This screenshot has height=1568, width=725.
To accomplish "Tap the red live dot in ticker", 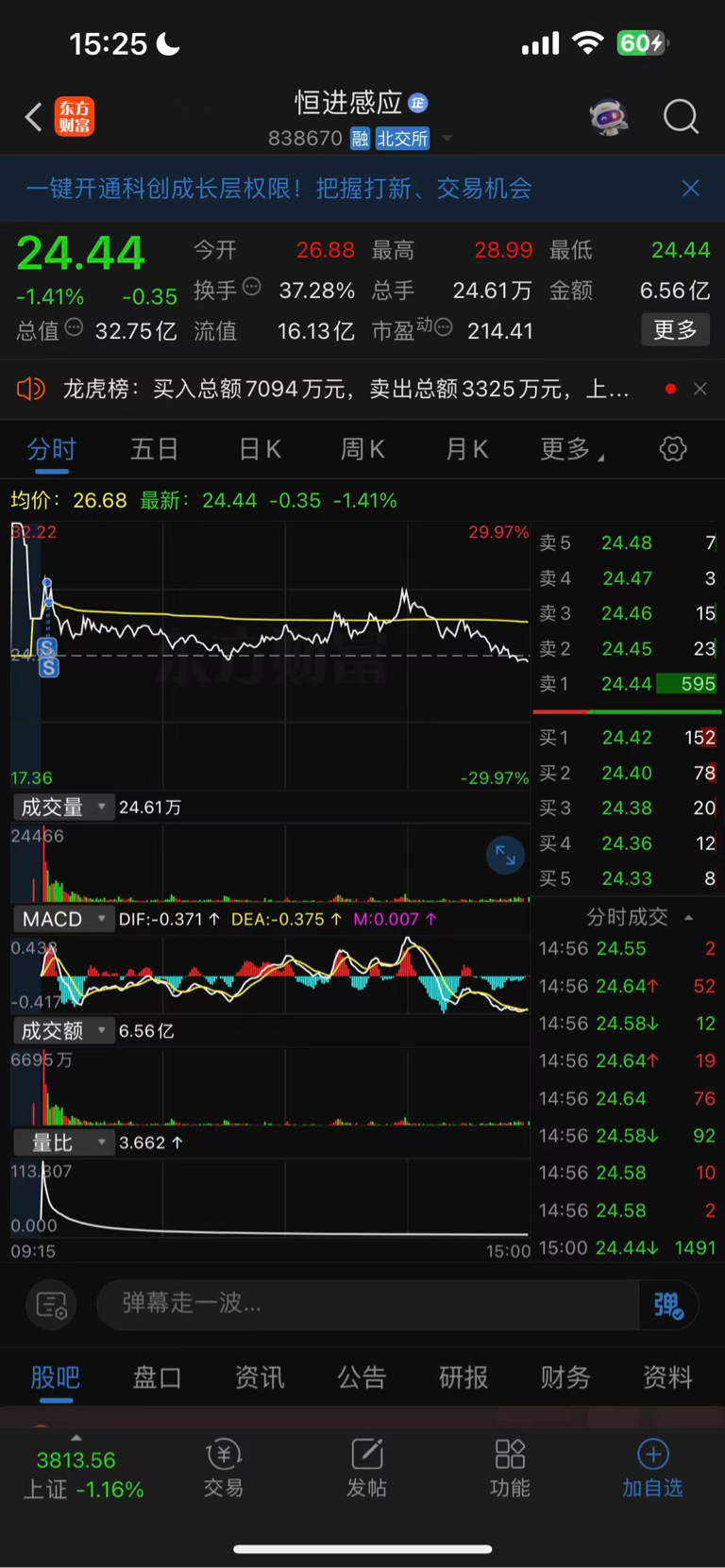I will coord(670,389).
